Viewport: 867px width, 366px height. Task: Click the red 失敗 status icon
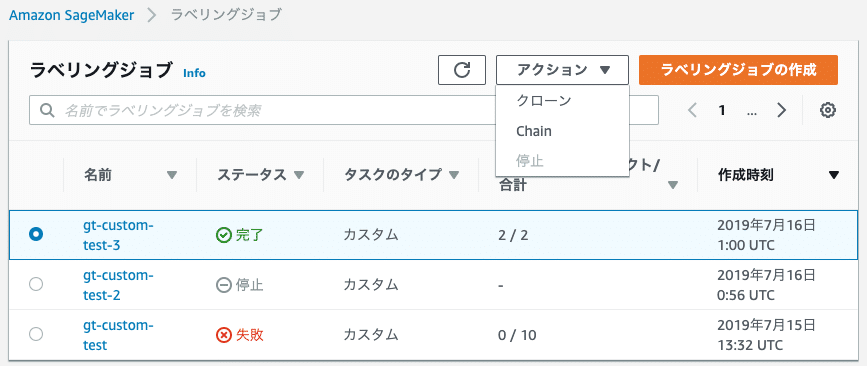[223, 334]
